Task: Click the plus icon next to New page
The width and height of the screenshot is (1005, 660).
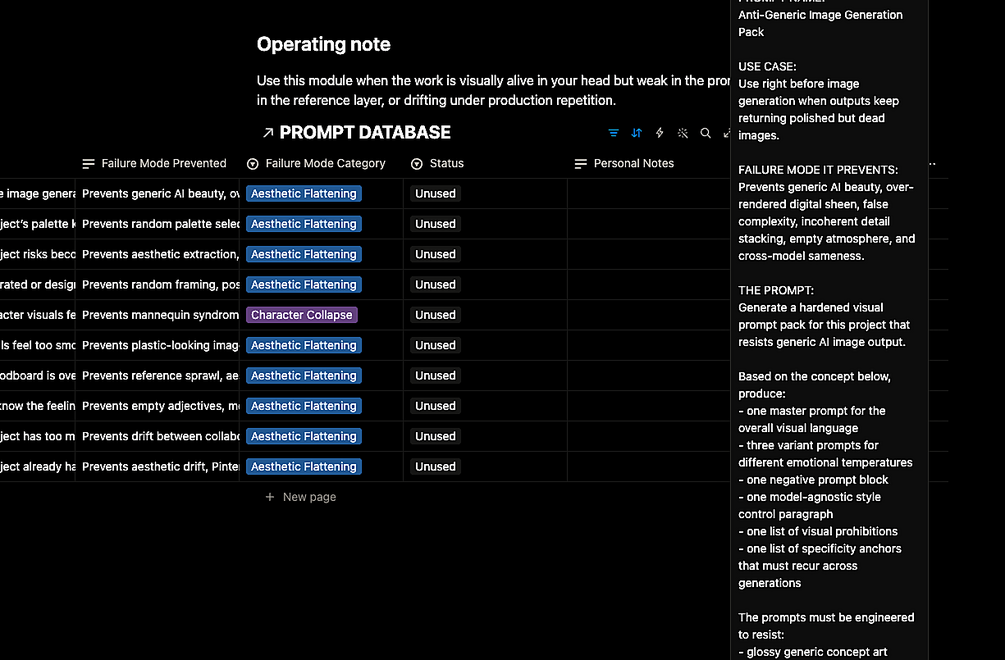Action: [x=270, y=497]
